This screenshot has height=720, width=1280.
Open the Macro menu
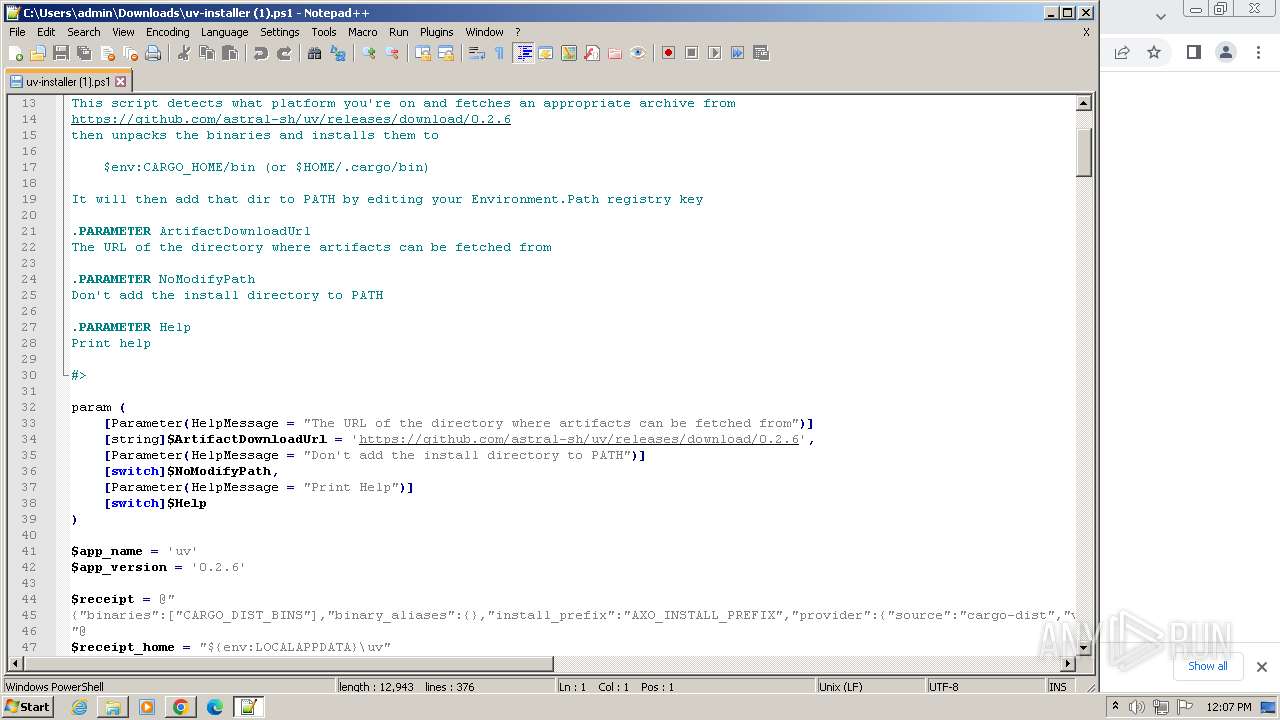click(x=362, y=32)
